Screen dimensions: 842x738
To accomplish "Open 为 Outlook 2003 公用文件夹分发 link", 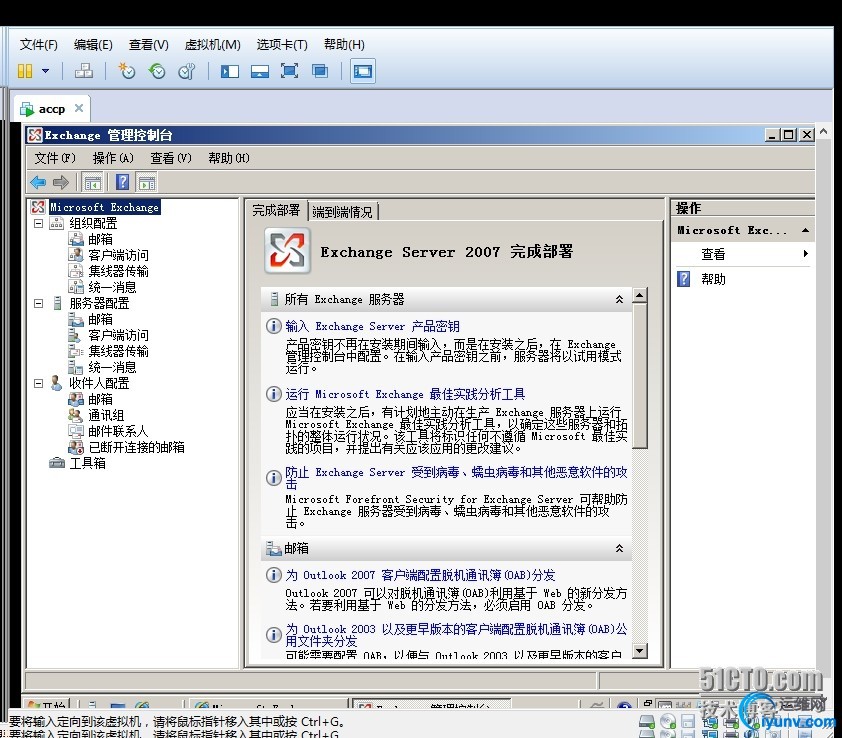I will coord(456,635).
